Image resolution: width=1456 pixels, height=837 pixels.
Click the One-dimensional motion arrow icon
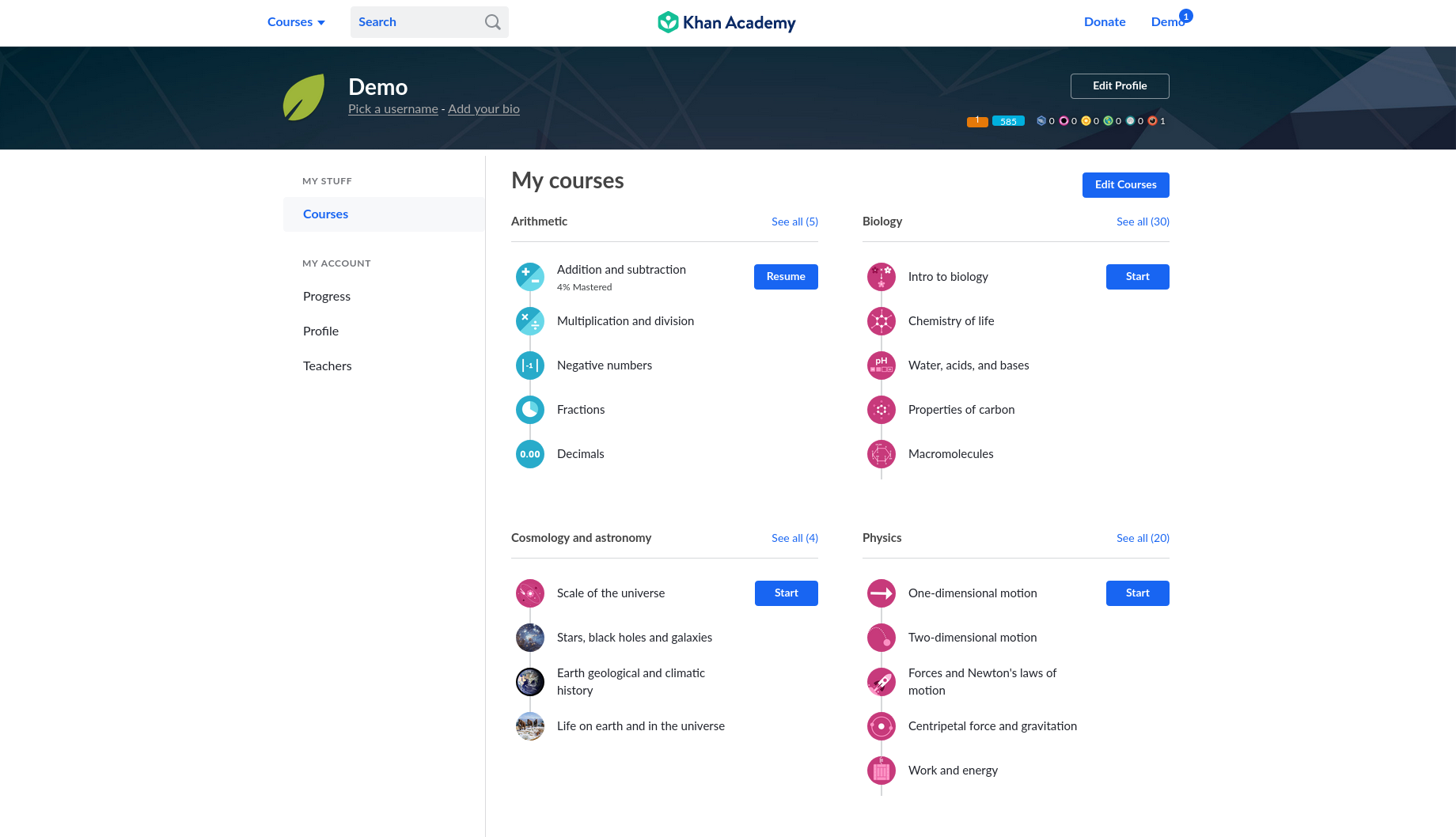coord(881,593)
